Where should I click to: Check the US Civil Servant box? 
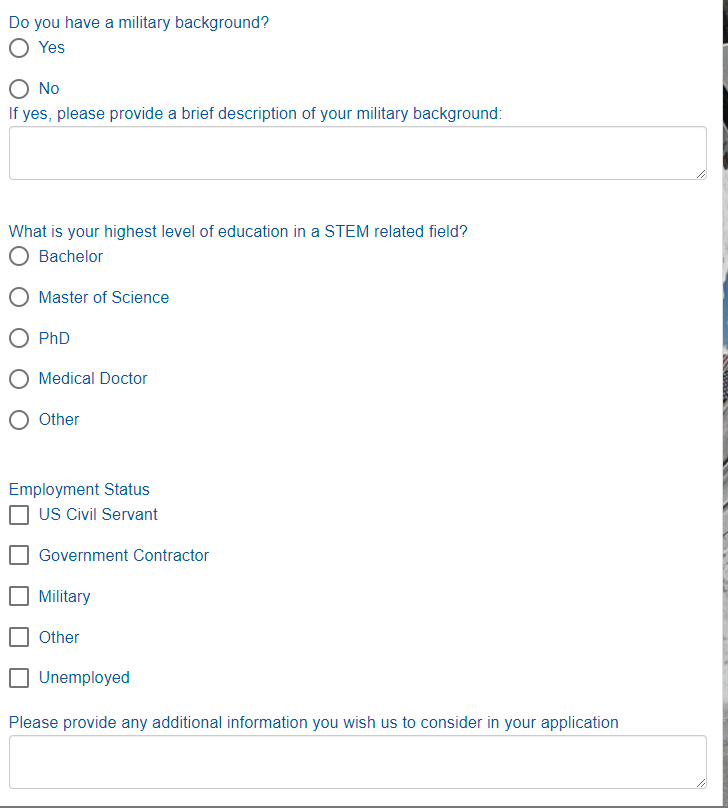(x=19, y=515)
